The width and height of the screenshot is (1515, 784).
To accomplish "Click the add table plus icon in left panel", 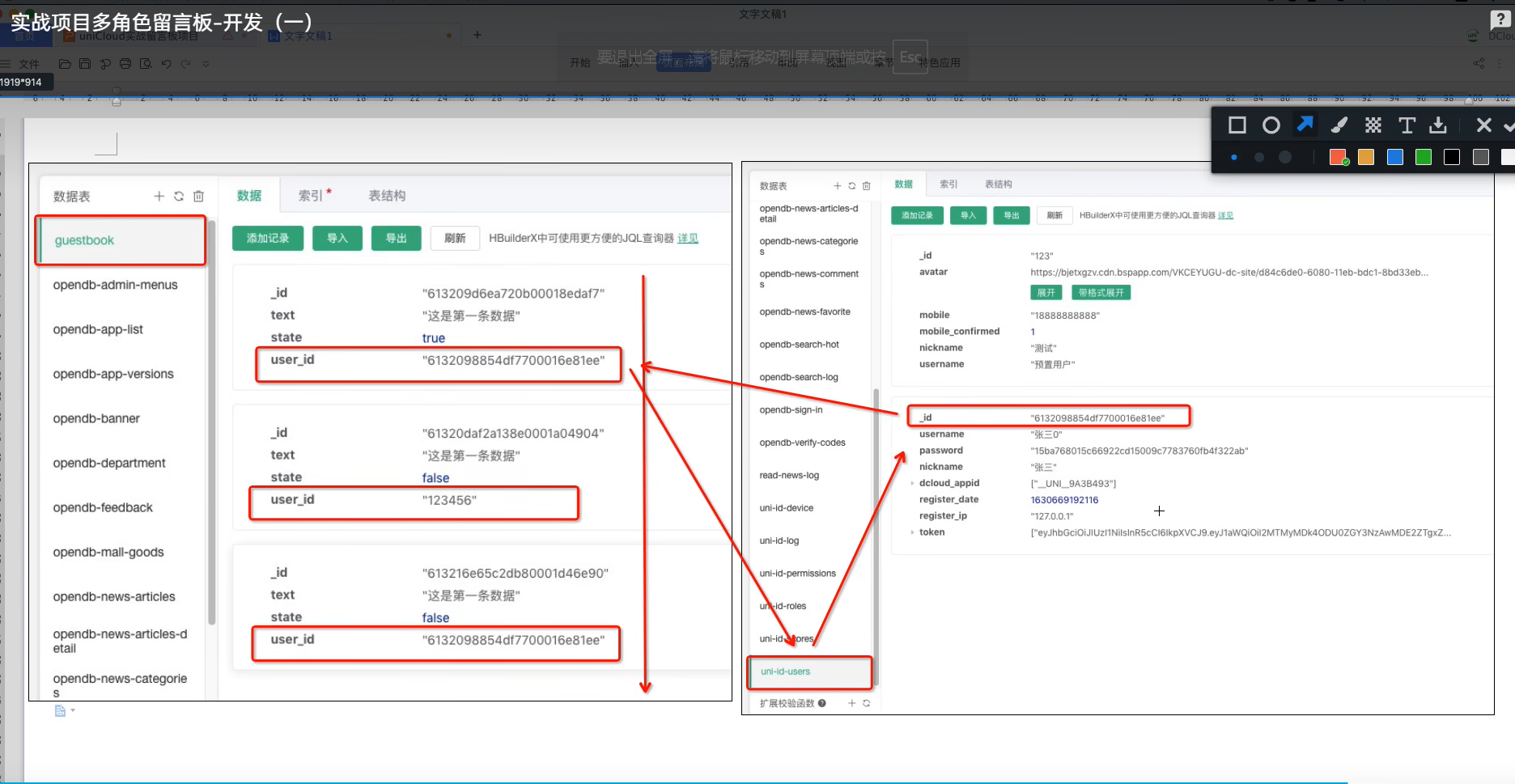I will [159, 196].
